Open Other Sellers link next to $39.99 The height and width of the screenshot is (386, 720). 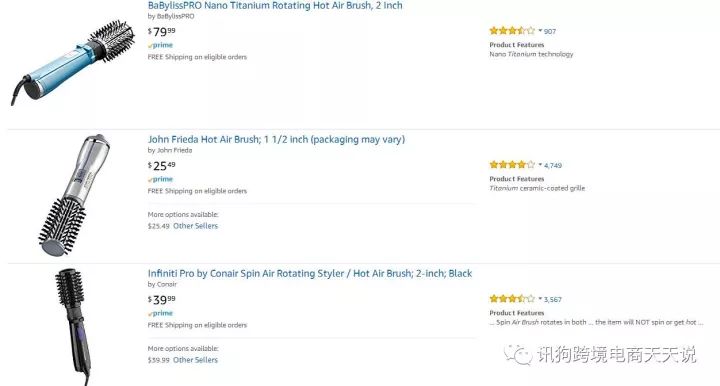(196, 360)
